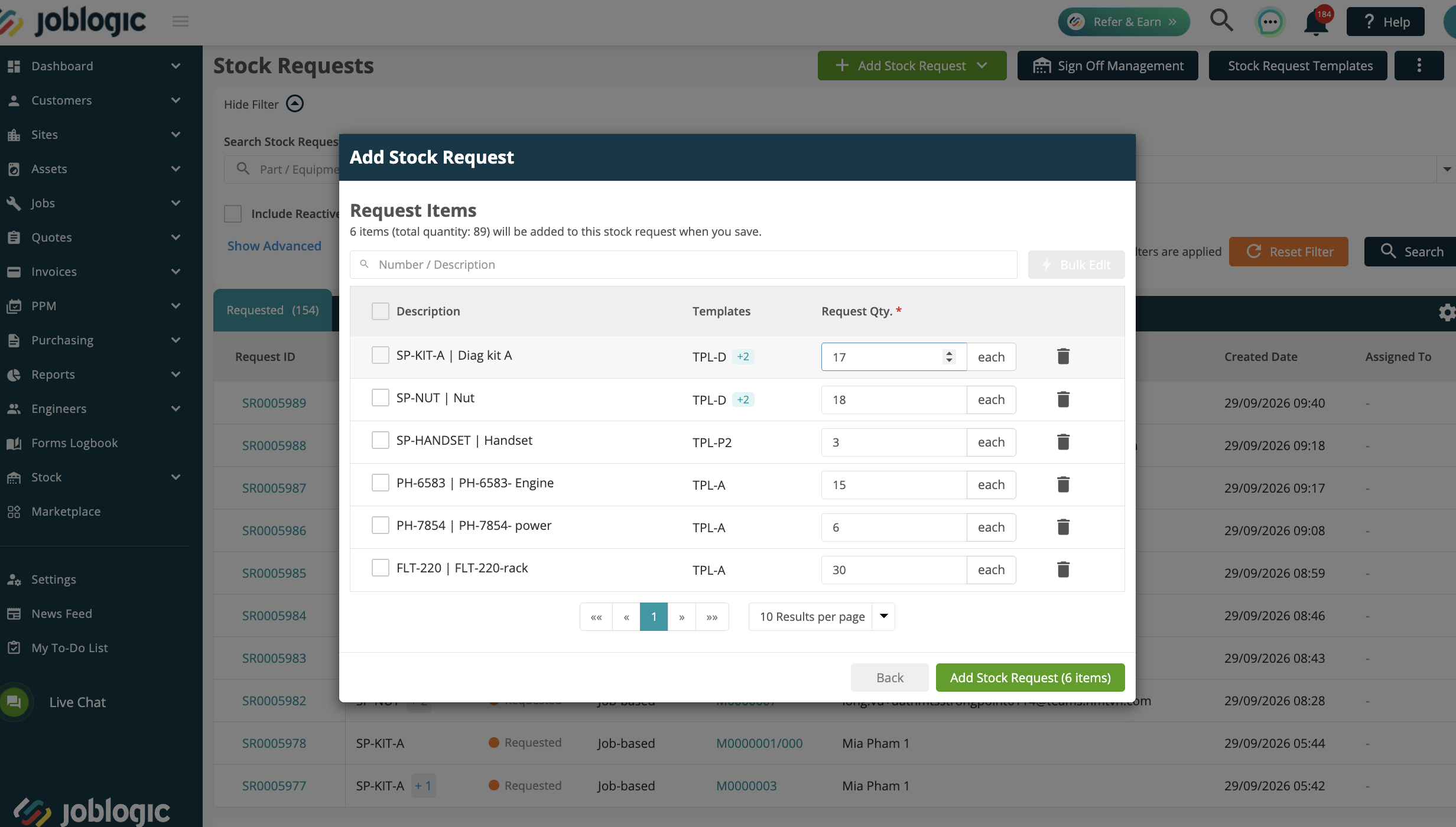1456x827 pixels.
Task: Select the SP-HANDSET Handset checkbox
Action: pos(381,441)
